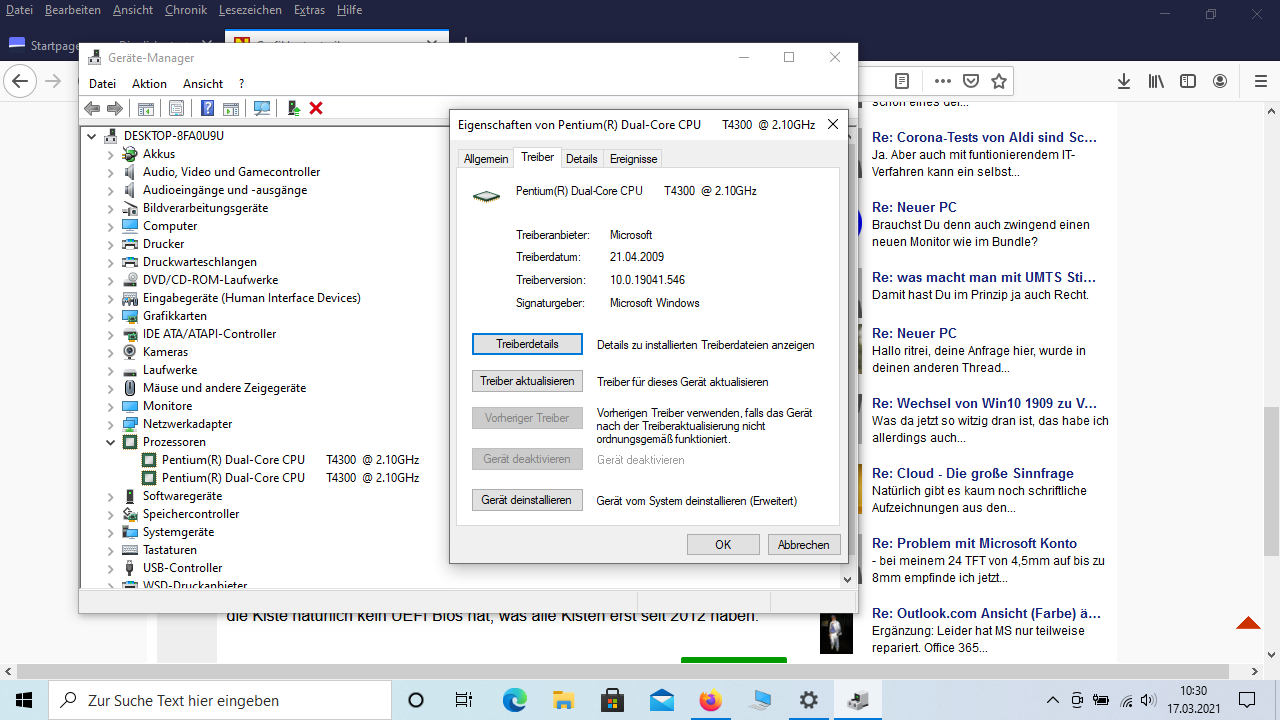Open Settings gear in the taskbar

[808, 700]
